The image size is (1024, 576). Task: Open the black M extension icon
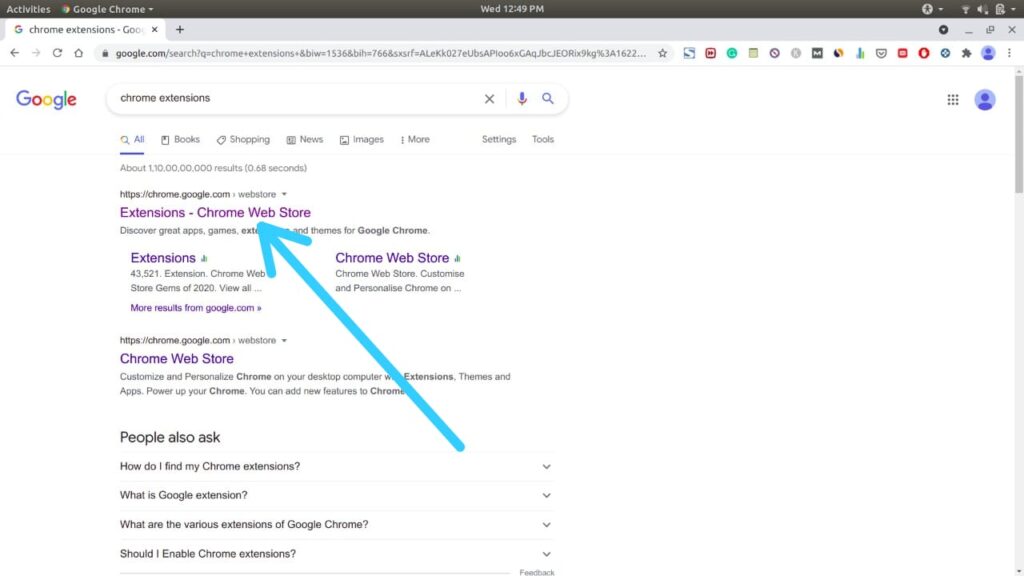pyautogui.click(x=817, y=54)
